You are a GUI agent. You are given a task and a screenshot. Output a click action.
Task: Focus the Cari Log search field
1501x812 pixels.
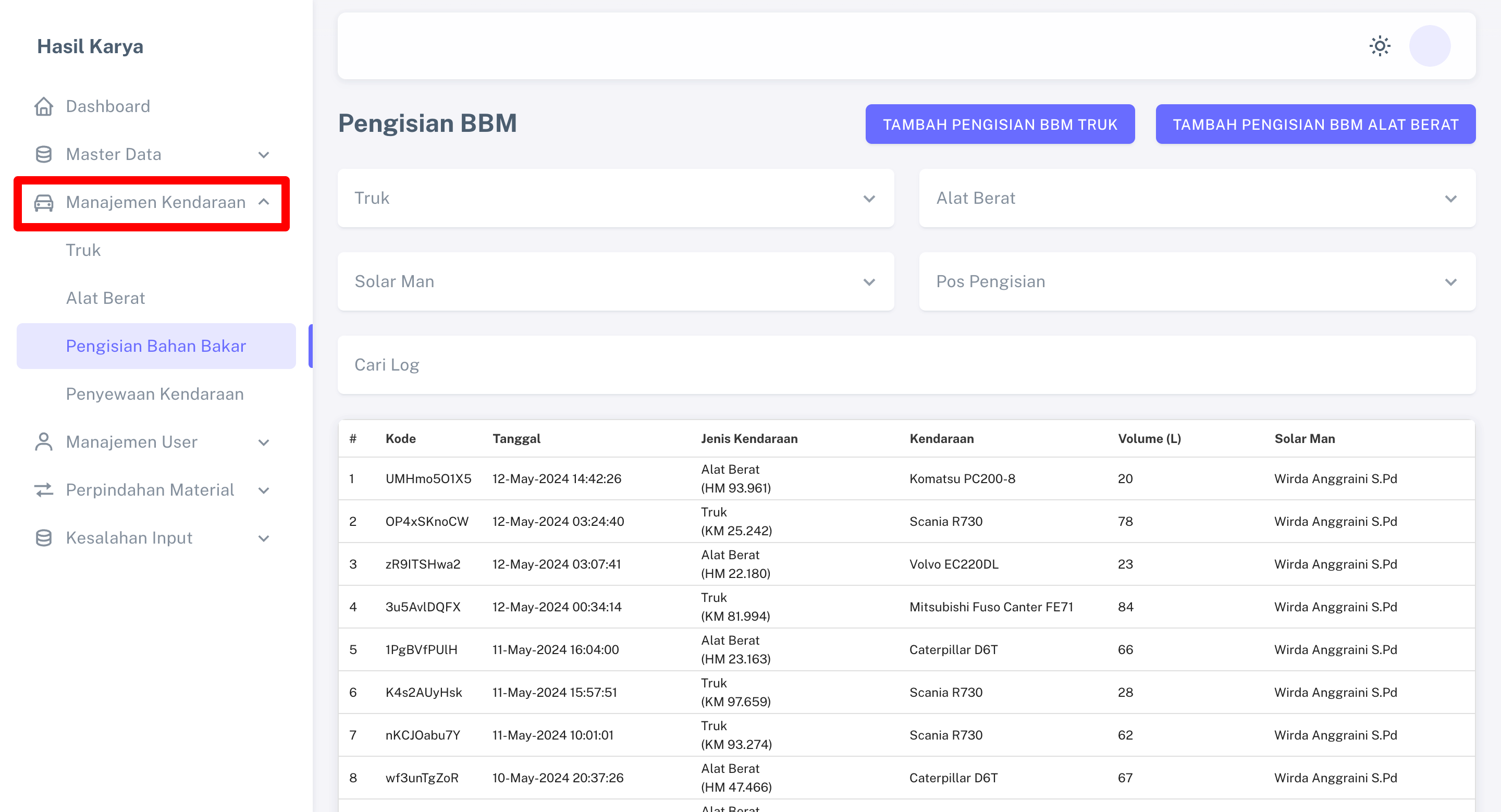(906, 365)
